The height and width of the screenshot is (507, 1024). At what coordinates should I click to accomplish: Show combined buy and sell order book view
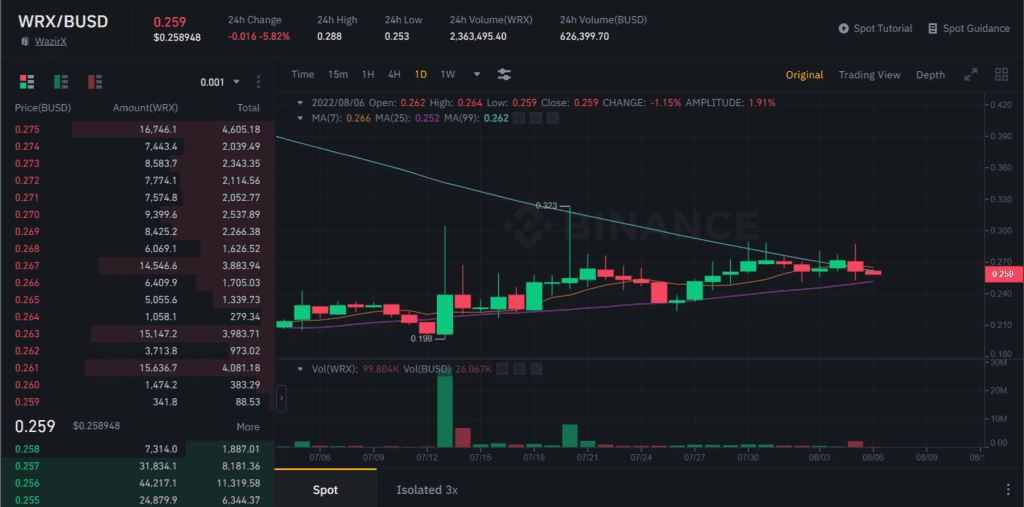(x=27, y=82)
